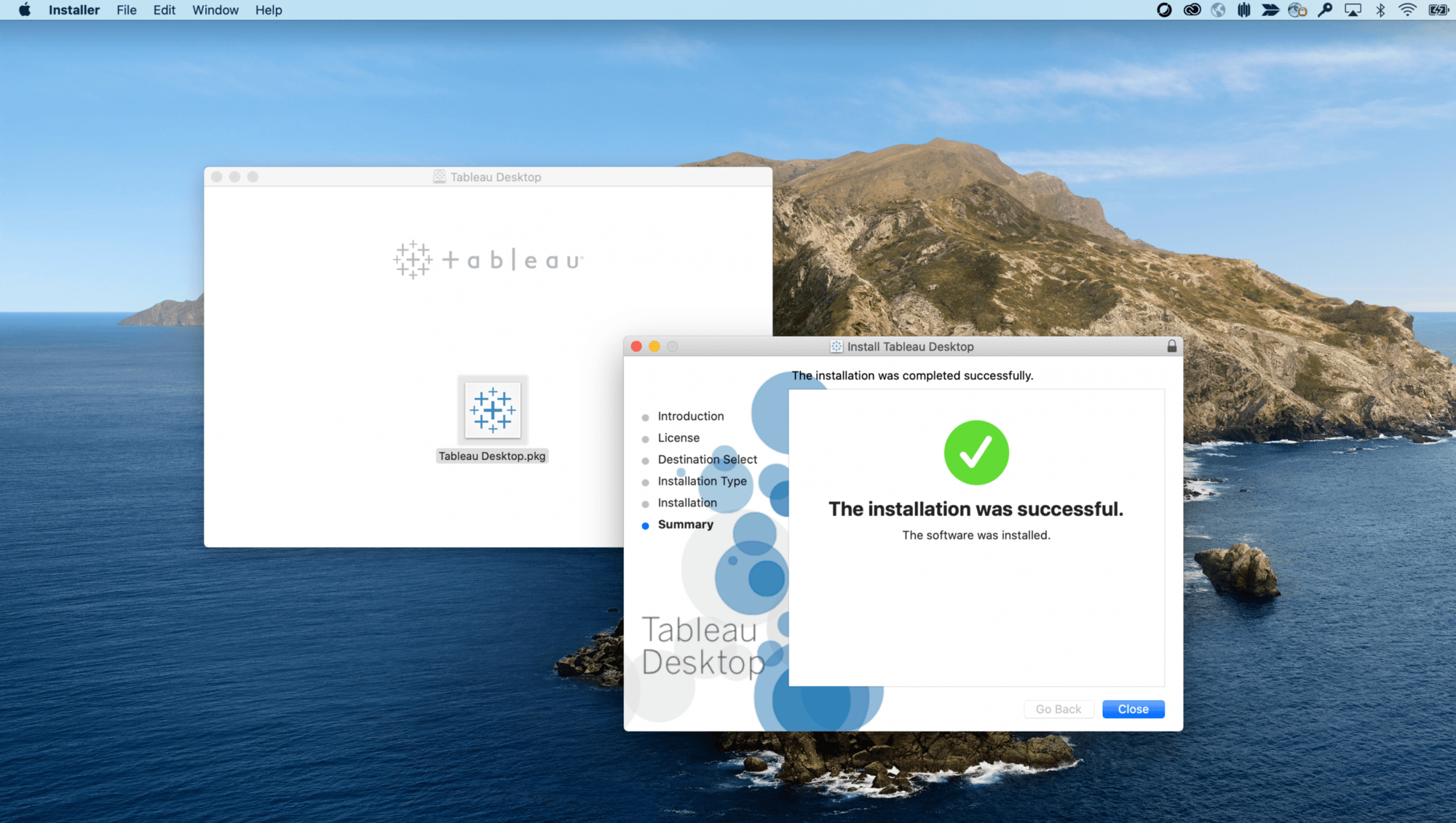Image resolution: width=1456 pixels, height=823 pixels.
Task: Click the Close button in the installer
Action: point(1133,709)
